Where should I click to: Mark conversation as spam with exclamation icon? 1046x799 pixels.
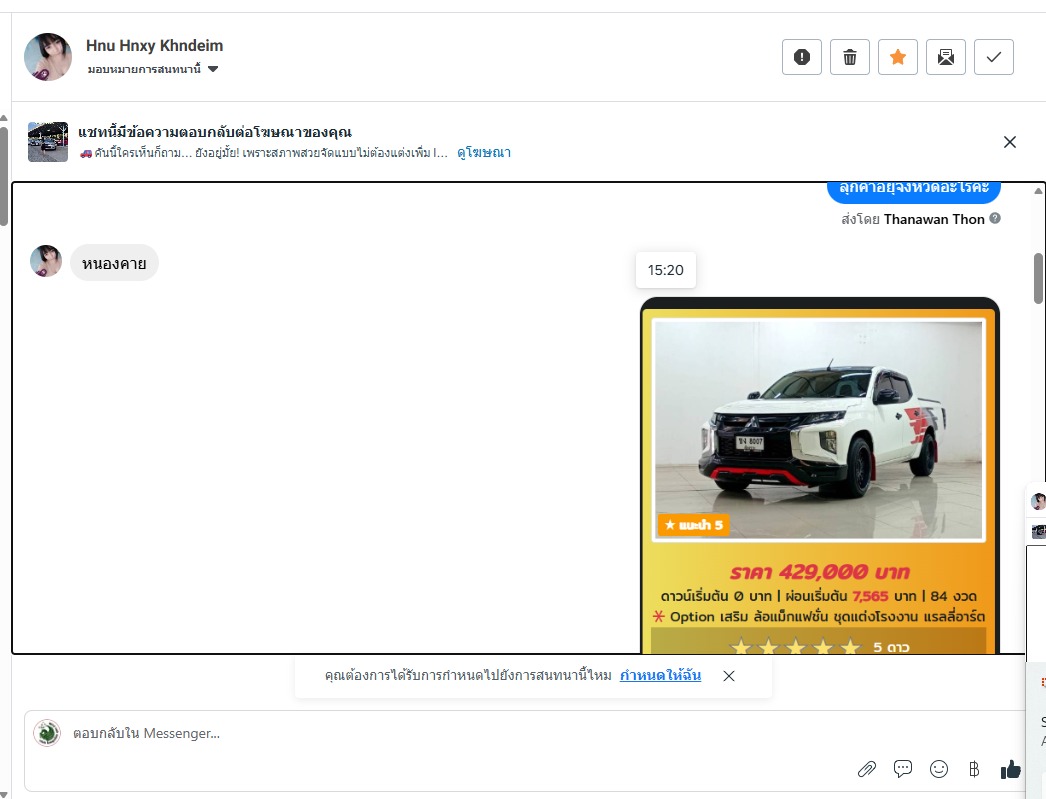pyautogui.click(x=801, y=57)
